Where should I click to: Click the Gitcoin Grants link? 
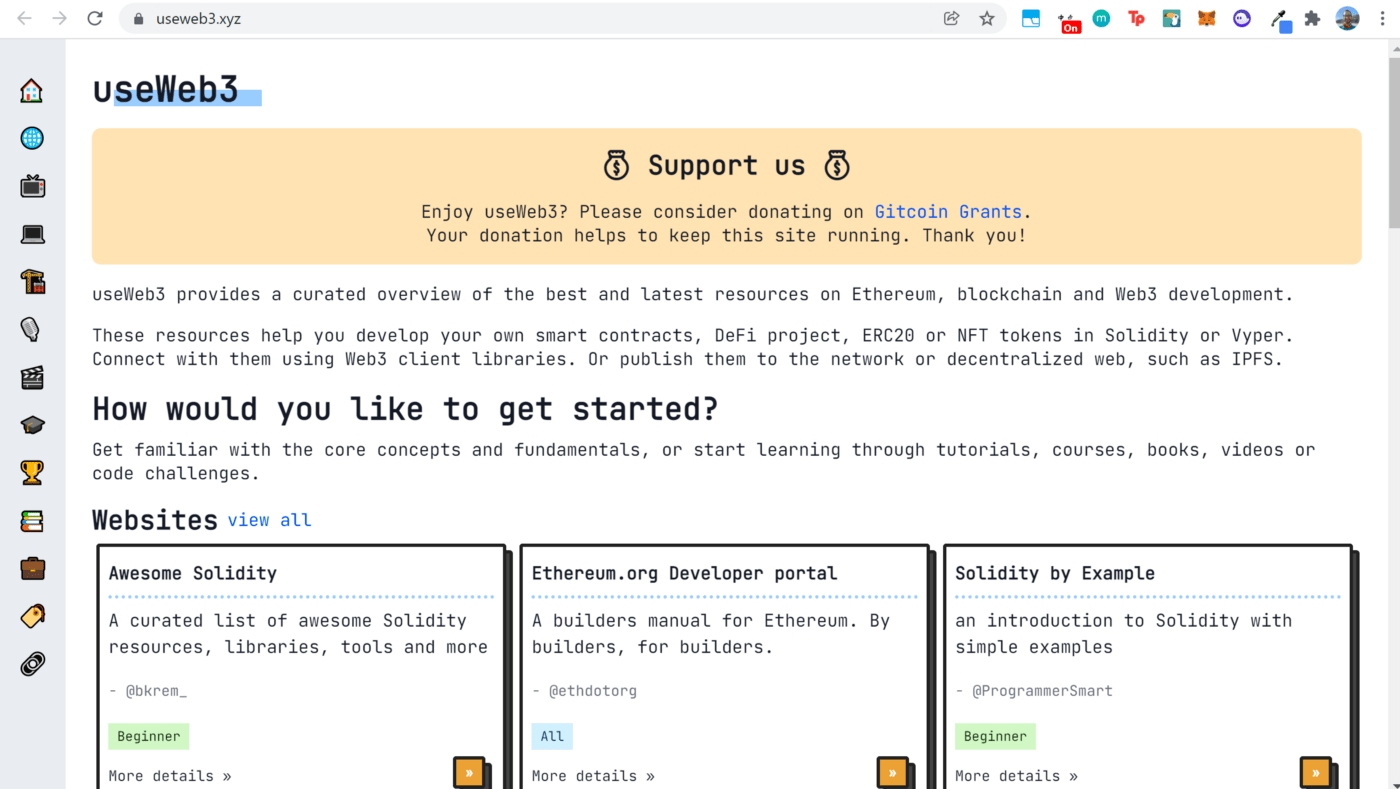[x=948, y=212]
